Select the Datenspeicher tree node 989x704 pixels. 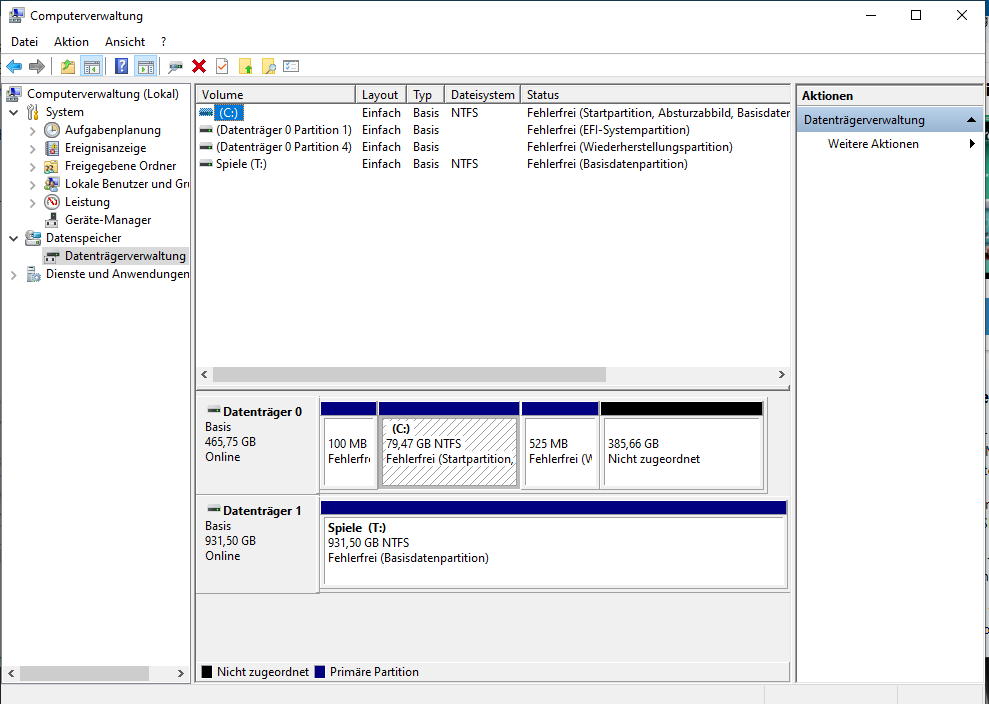[83, 238]
